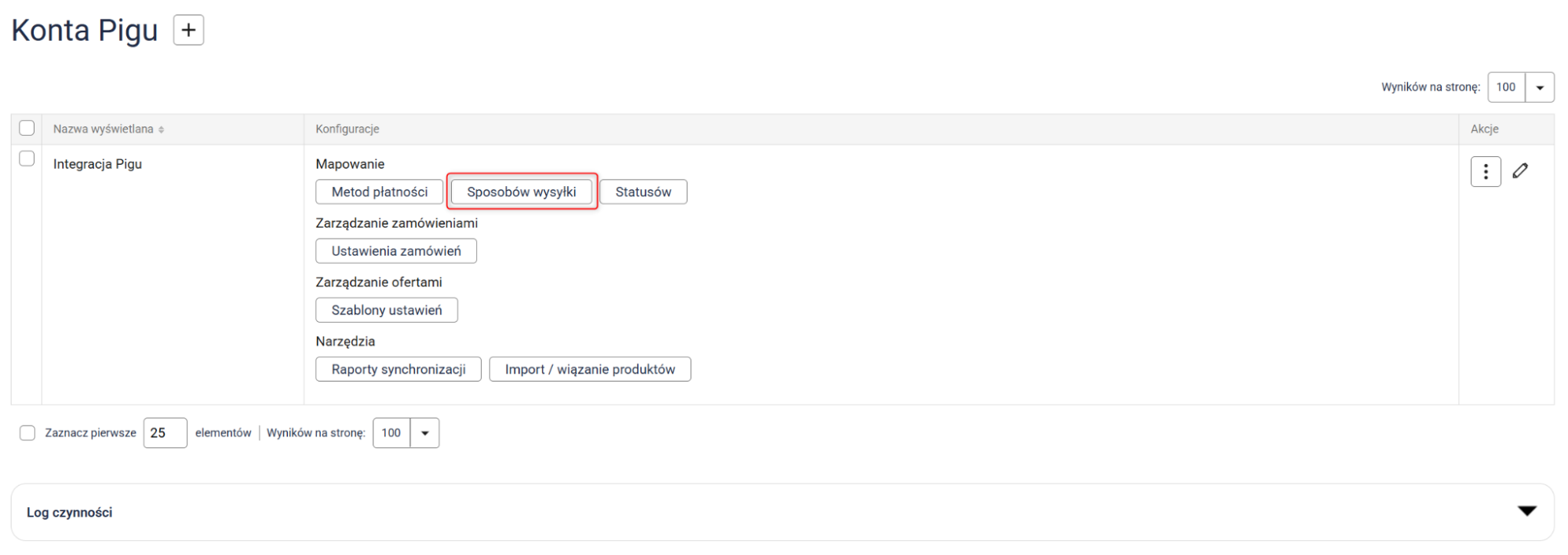Enable the Zaznacz pierwsze checkbox
The height and width of the screenshot is (555, 1568).
tap(27, 433)
